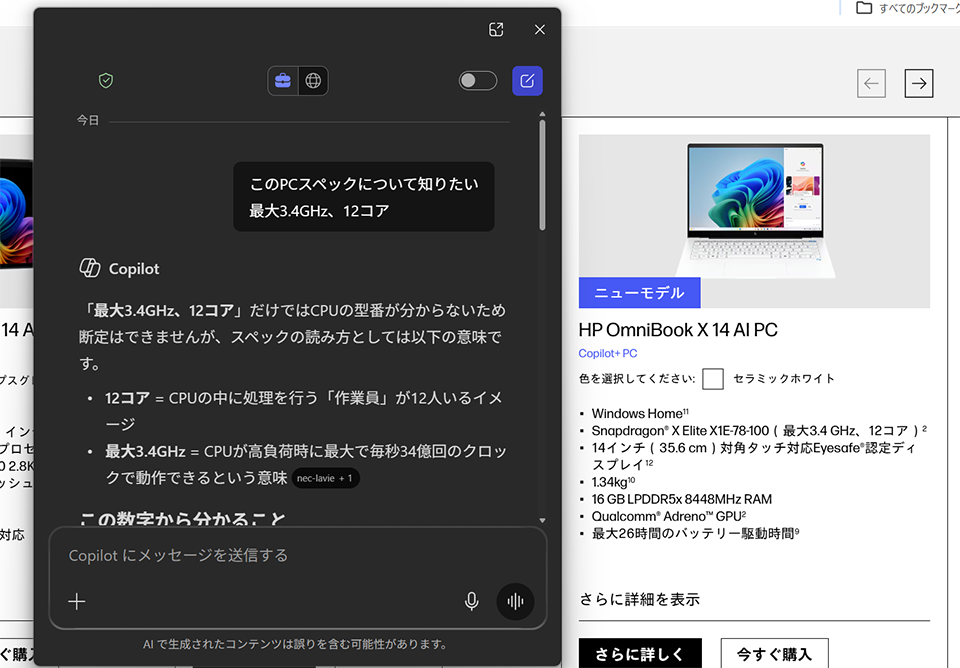Select the web globe mode
This screenshot has height=668, width=960.
point(313,81)
